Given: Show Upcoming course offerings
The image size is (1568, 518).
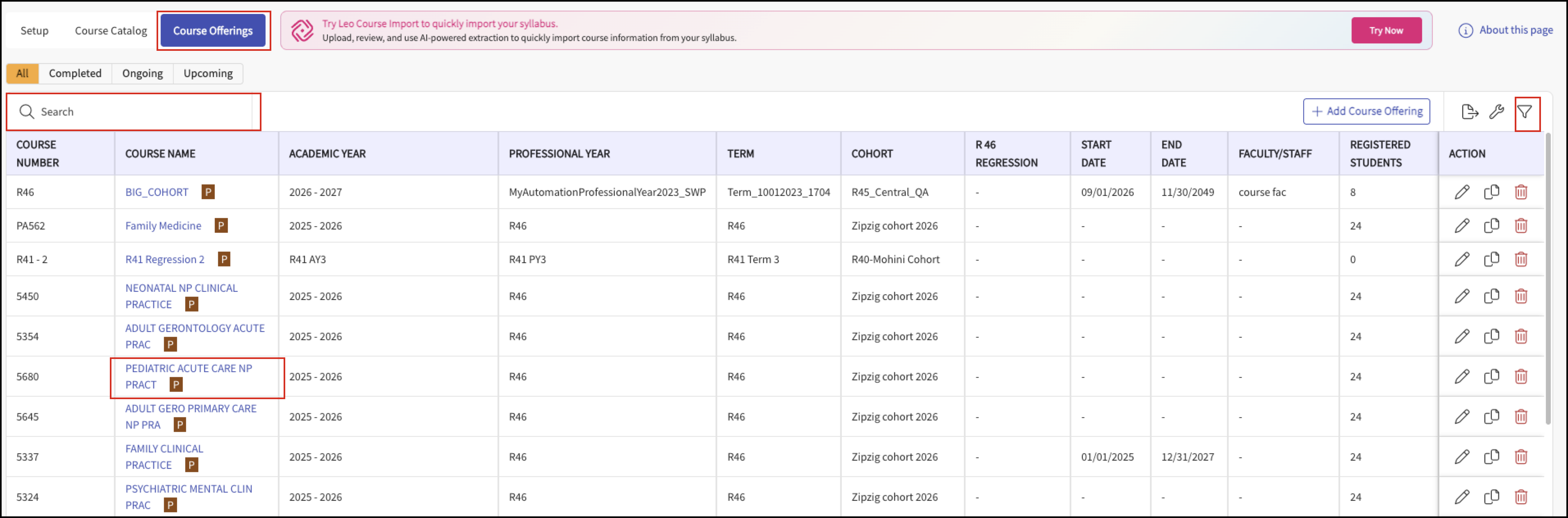Looking at the screenshot, I should [208, 74].
